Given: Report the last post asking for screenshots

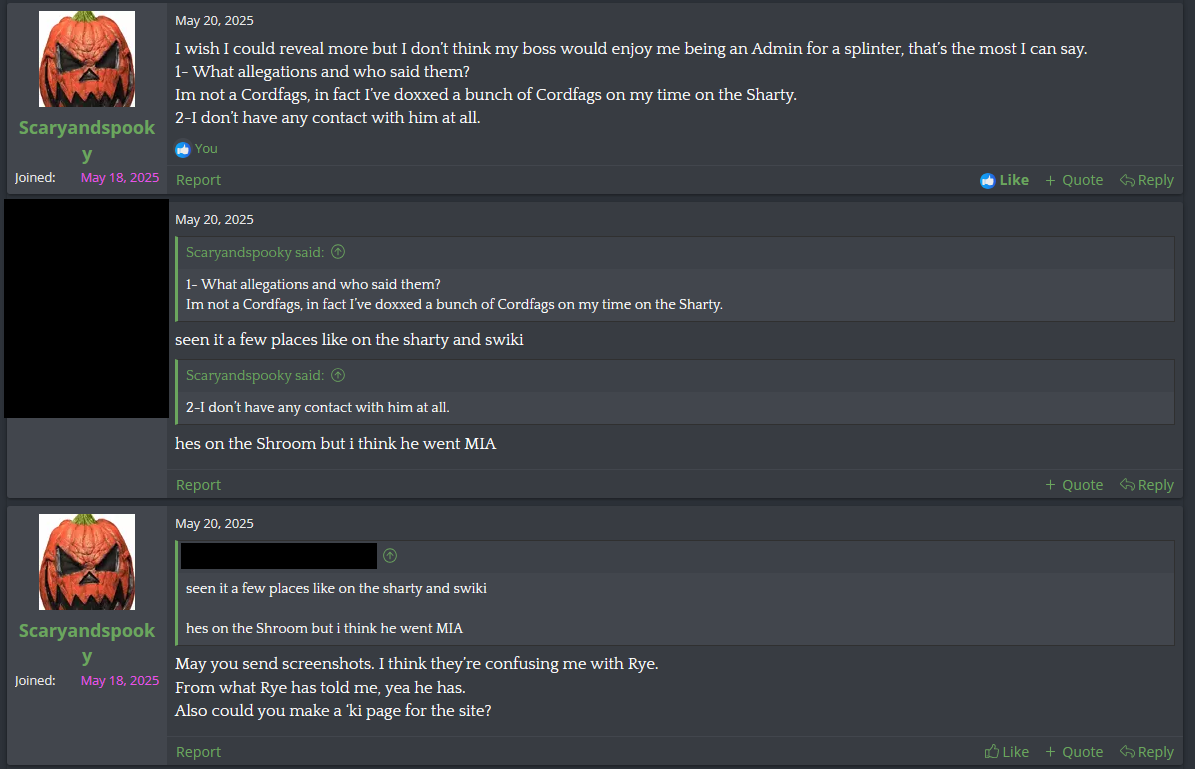Looking at the screenshot, I should coord(198,752).
